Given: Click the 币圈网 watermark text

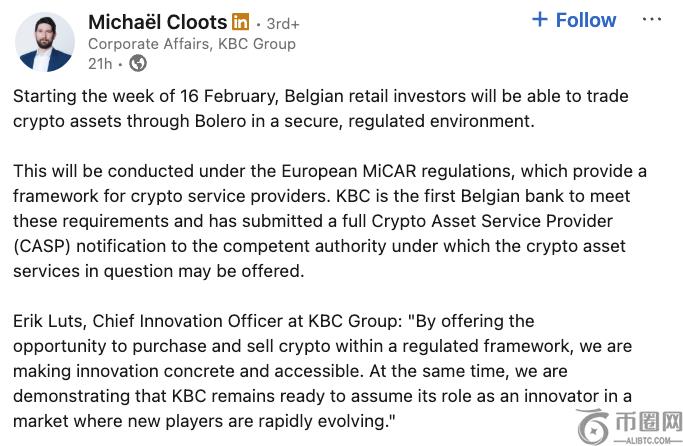Looking at the screenshot, I should [x=647, y=419].
